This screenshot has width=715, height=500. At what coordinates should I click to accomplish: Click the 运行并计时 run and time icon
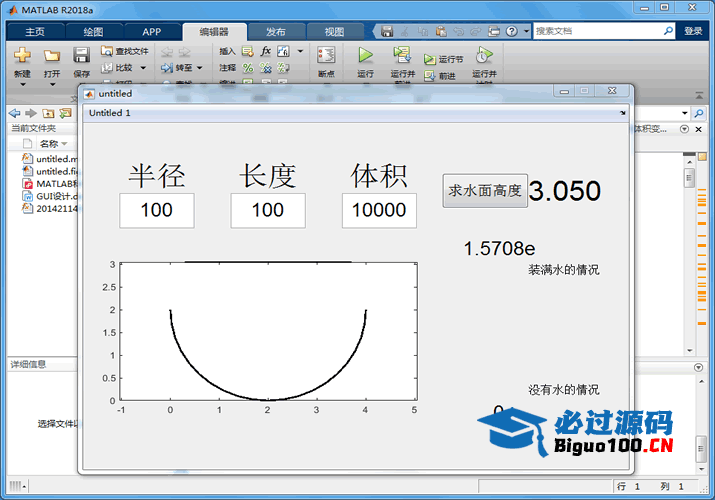click(484, 55)
